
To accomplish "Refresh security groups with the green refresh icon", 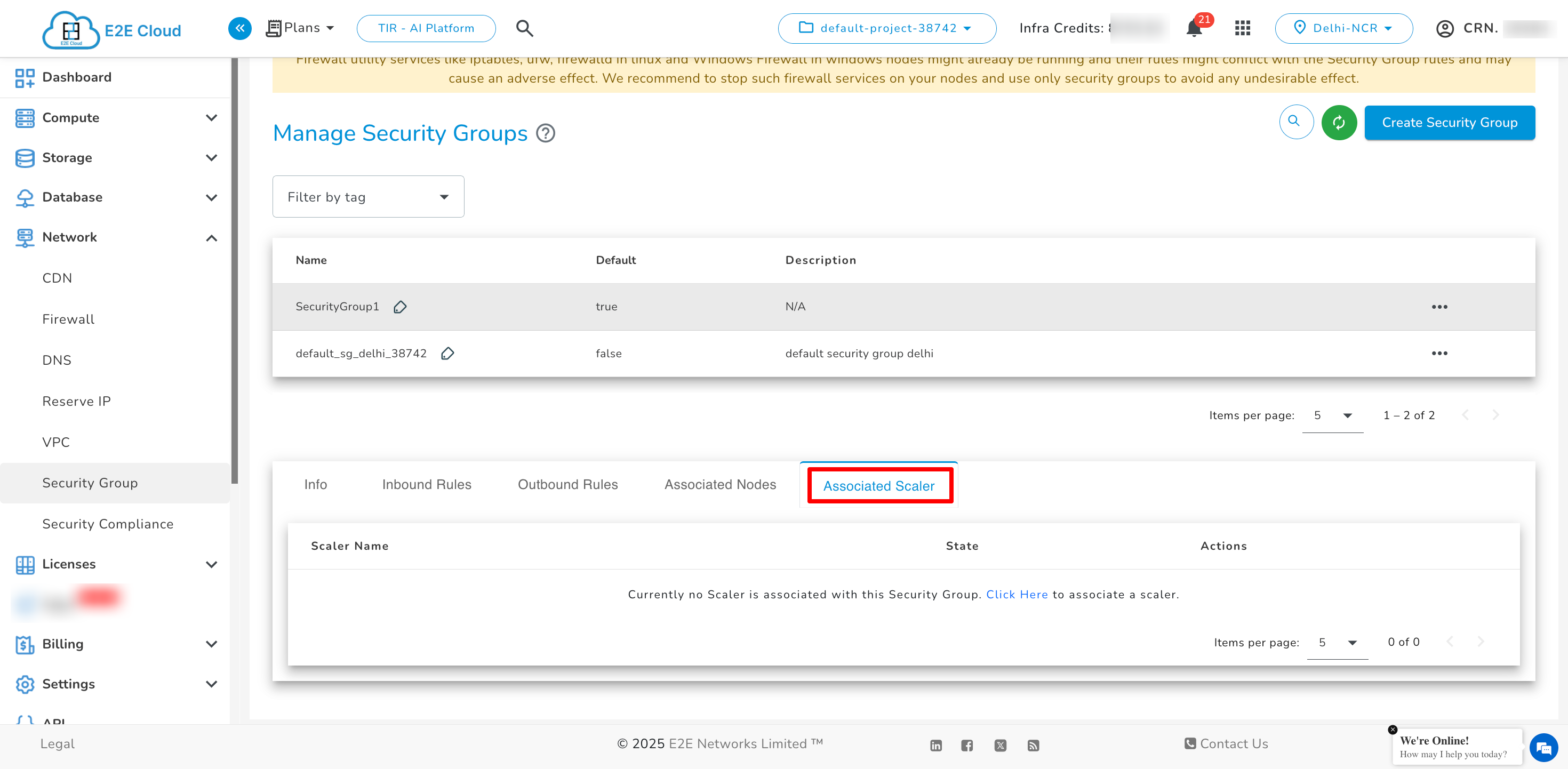I will coord(1339,122).
